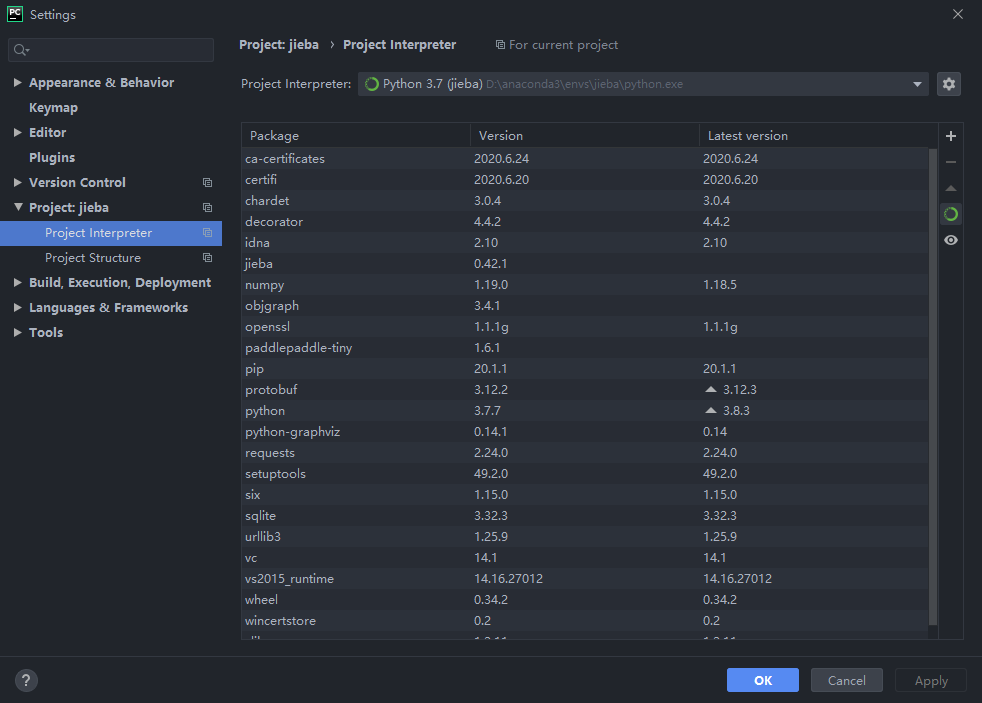This screenshot has height=703, width=982.
Task: Sort by the Latest version column header
Action: click(x=818, y=136)
